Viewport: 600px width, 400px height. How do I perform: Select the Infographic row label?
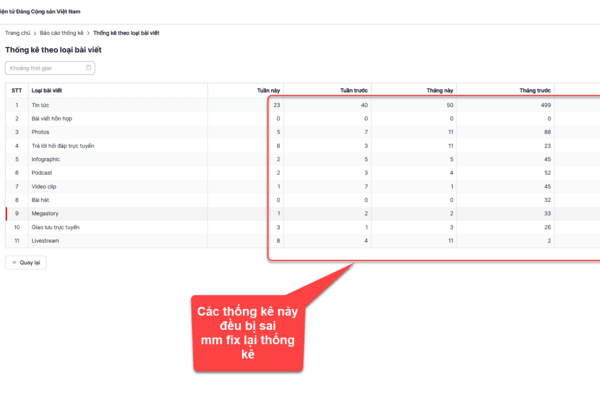point(46,159)
